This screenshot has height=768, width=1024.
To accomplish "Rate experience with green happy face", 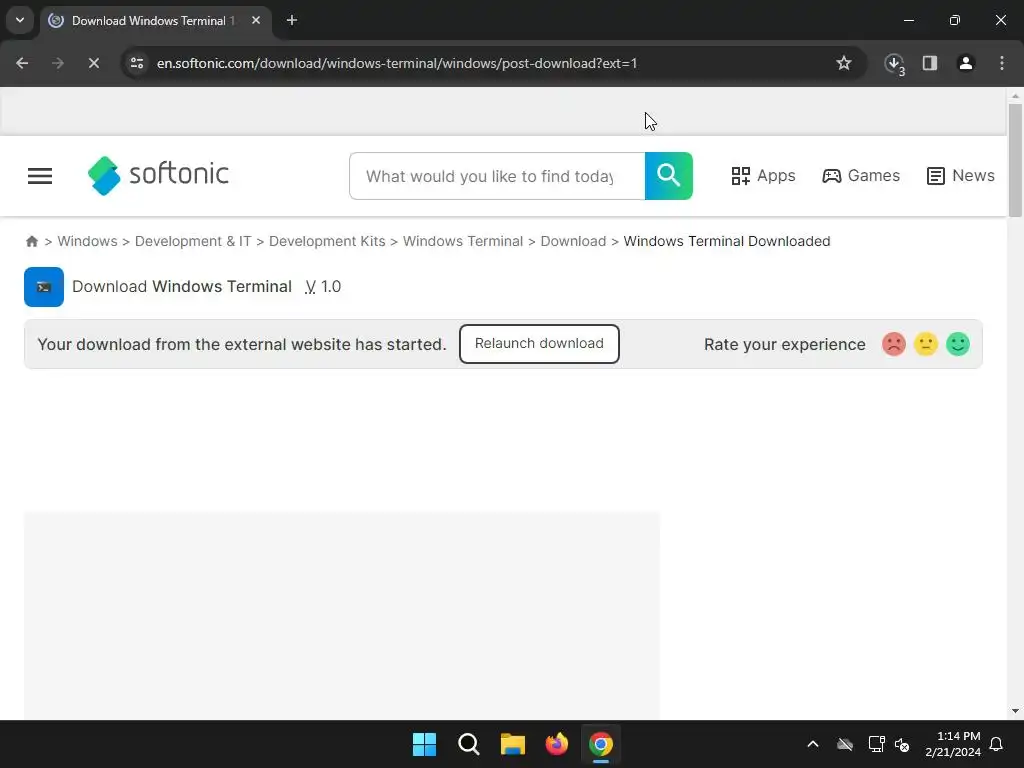I will (958, 344).
